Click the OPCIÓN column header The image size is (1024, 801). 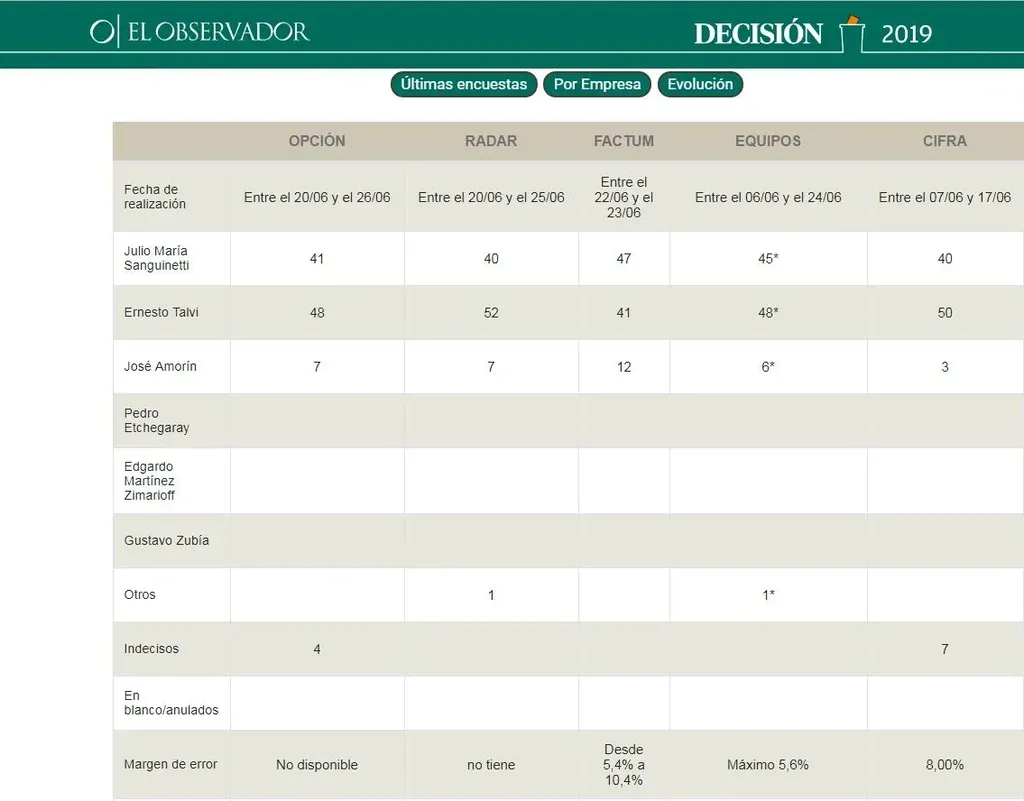pyautogui.click(x=317, y=141)
